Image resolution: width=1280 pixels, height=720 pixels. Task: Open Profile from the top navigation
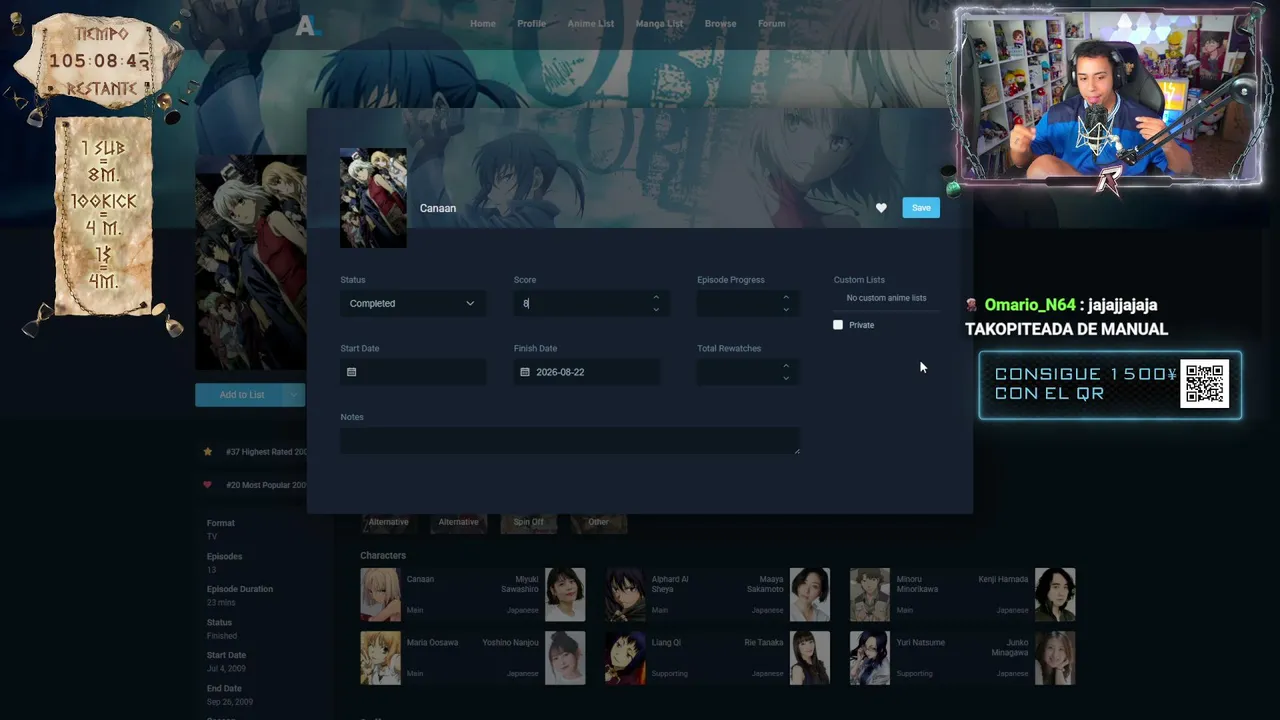click(x=532, y=24)
